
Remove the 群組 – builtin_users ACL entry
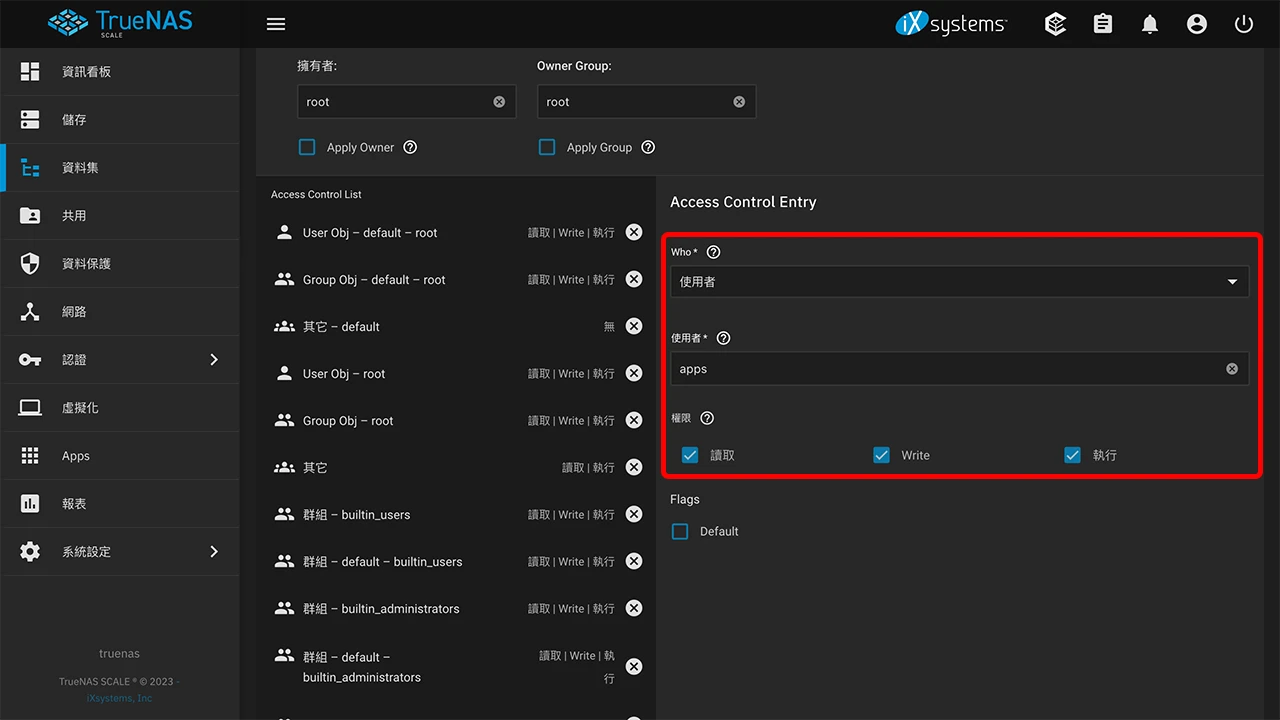click(x=634, y=514)
